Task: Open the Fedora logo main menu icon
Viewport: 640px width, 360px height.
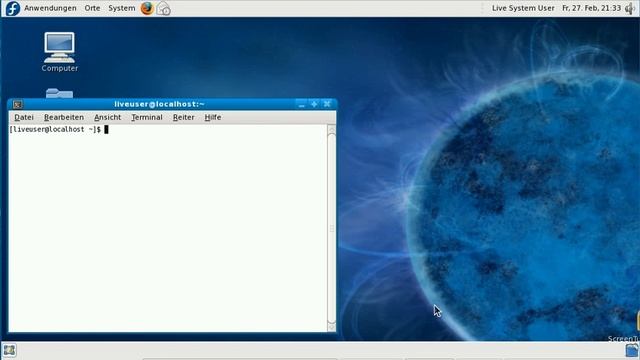Action: [13, 8]
